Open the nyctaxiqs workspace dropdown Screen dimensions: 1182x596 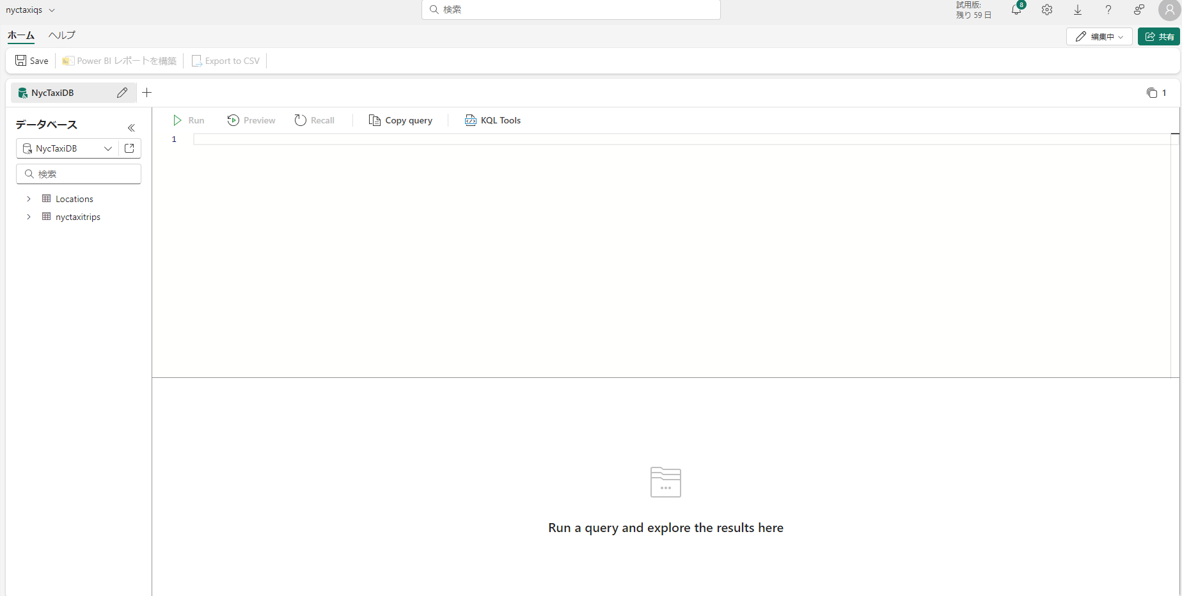pyautogui.click(x=31, y=10)
